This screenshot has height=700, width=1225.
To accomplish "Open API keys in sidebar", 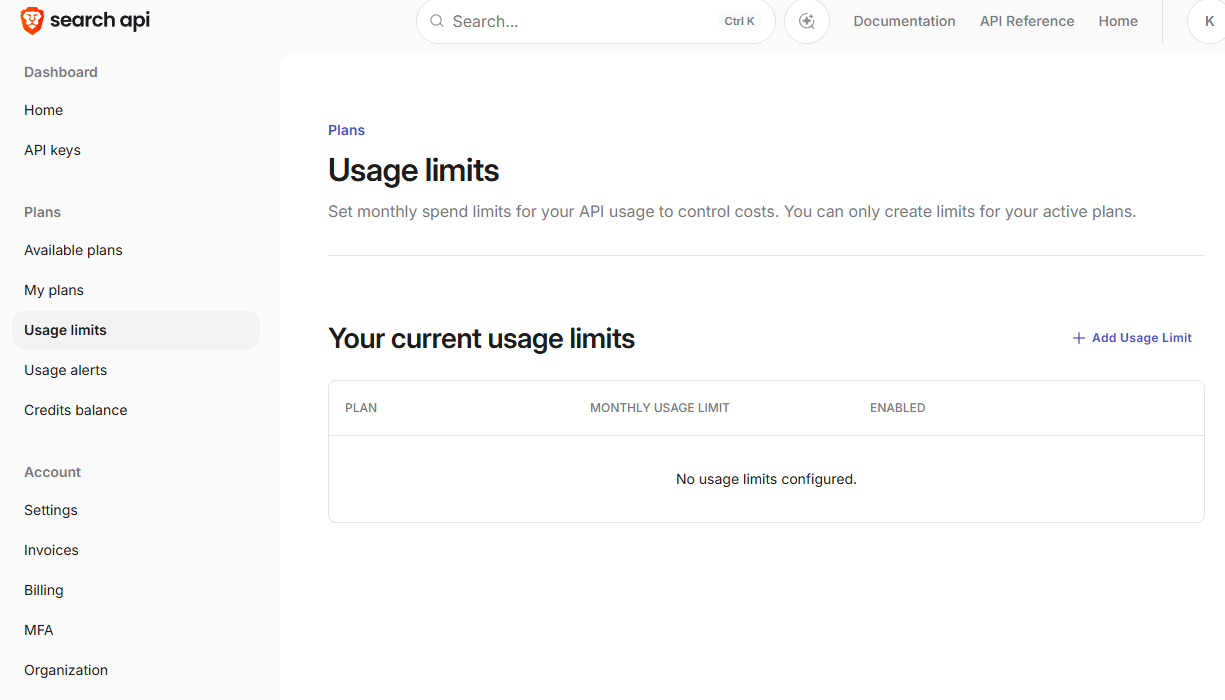I will (52, 150).
